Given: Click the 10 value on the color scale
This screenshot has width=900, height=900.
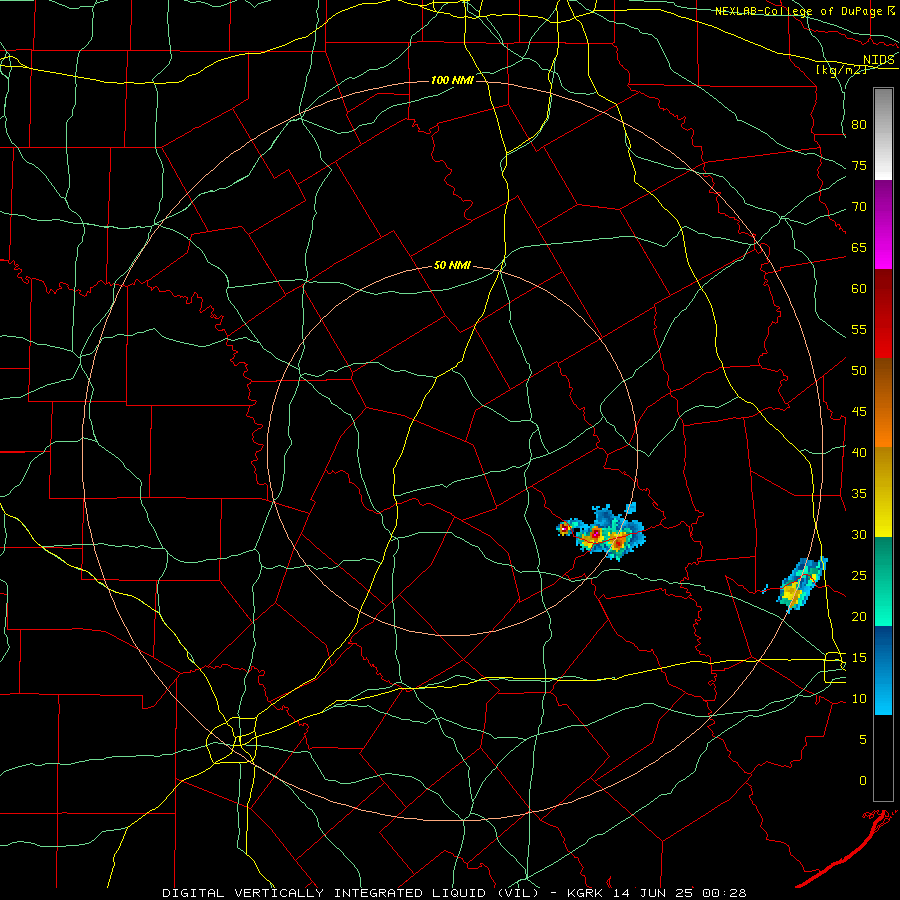Looking at the screenshot, I should [859, 699].
